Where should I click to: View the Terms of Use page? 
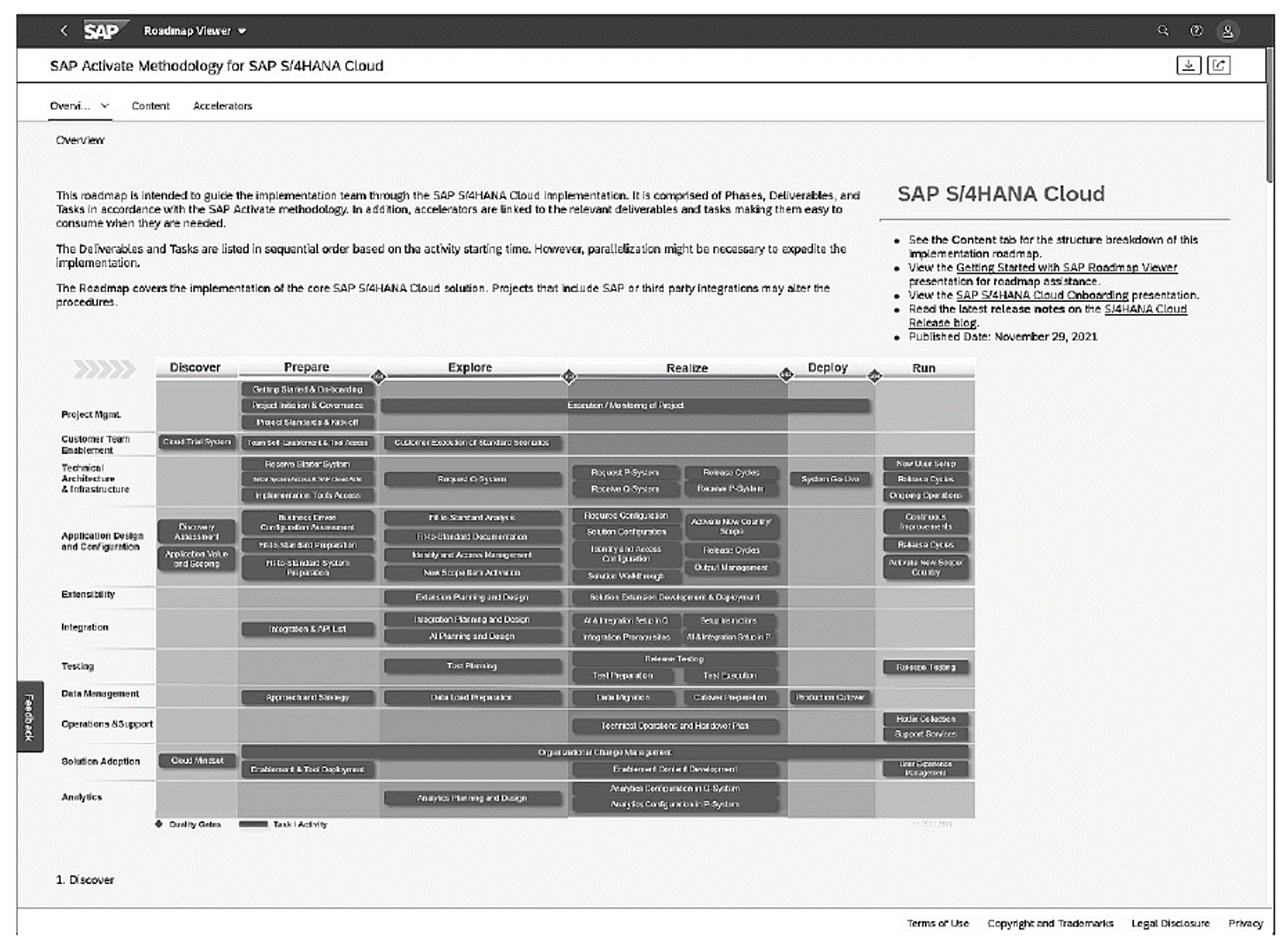click(937, 923)
